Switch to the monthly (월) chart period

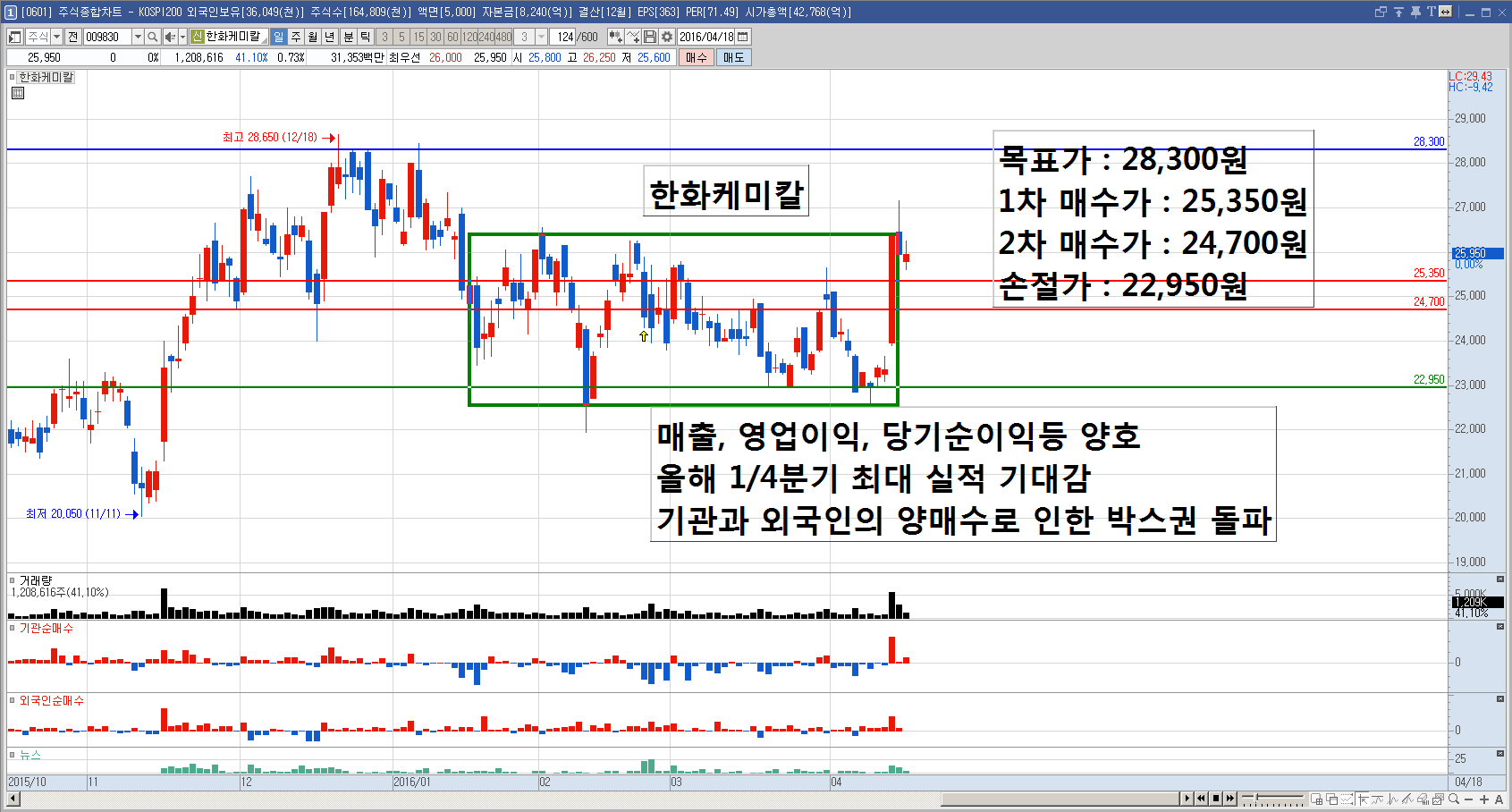[x=312, y=37]
